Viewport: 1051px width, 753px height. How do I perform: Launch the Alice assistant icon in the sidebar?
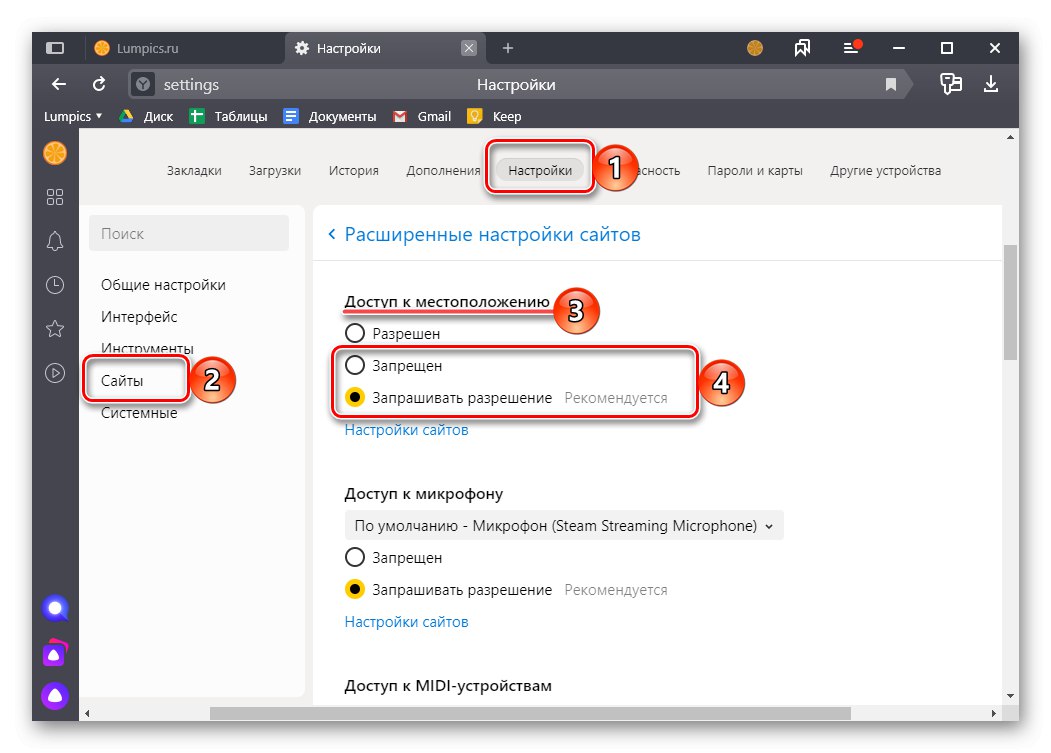pyautogui.click(x=55, y=608)
